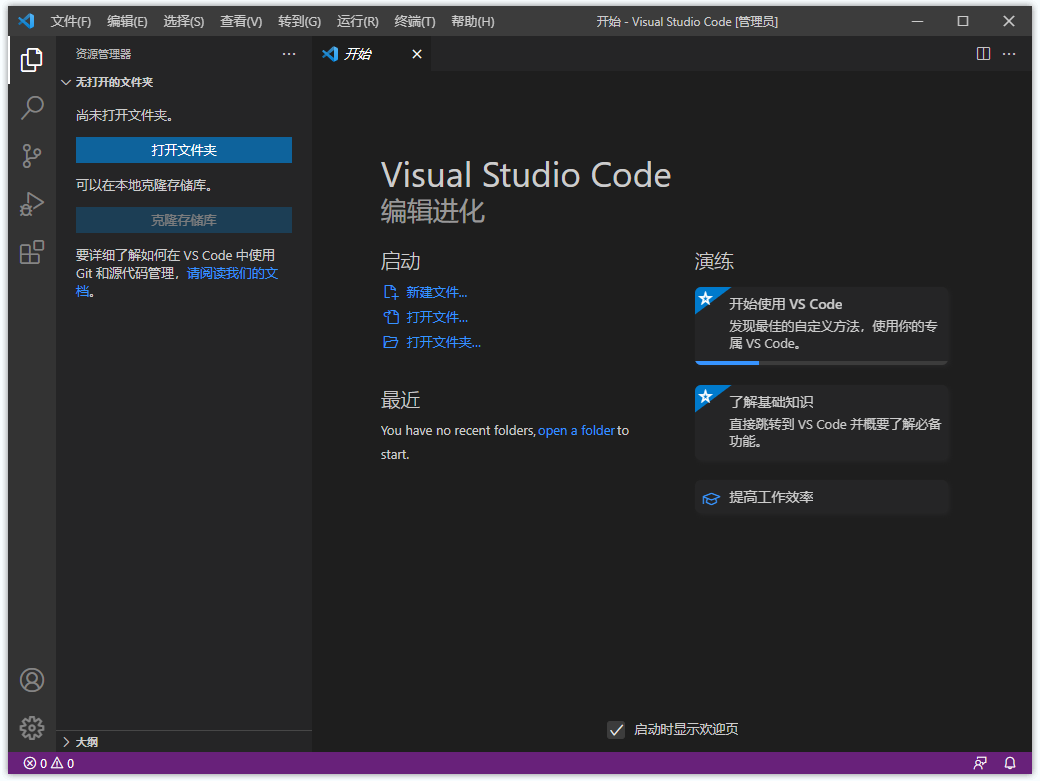Open the 运行(R) menu
This screenshot has width=1040, height=781.
(x=358, y=21)
